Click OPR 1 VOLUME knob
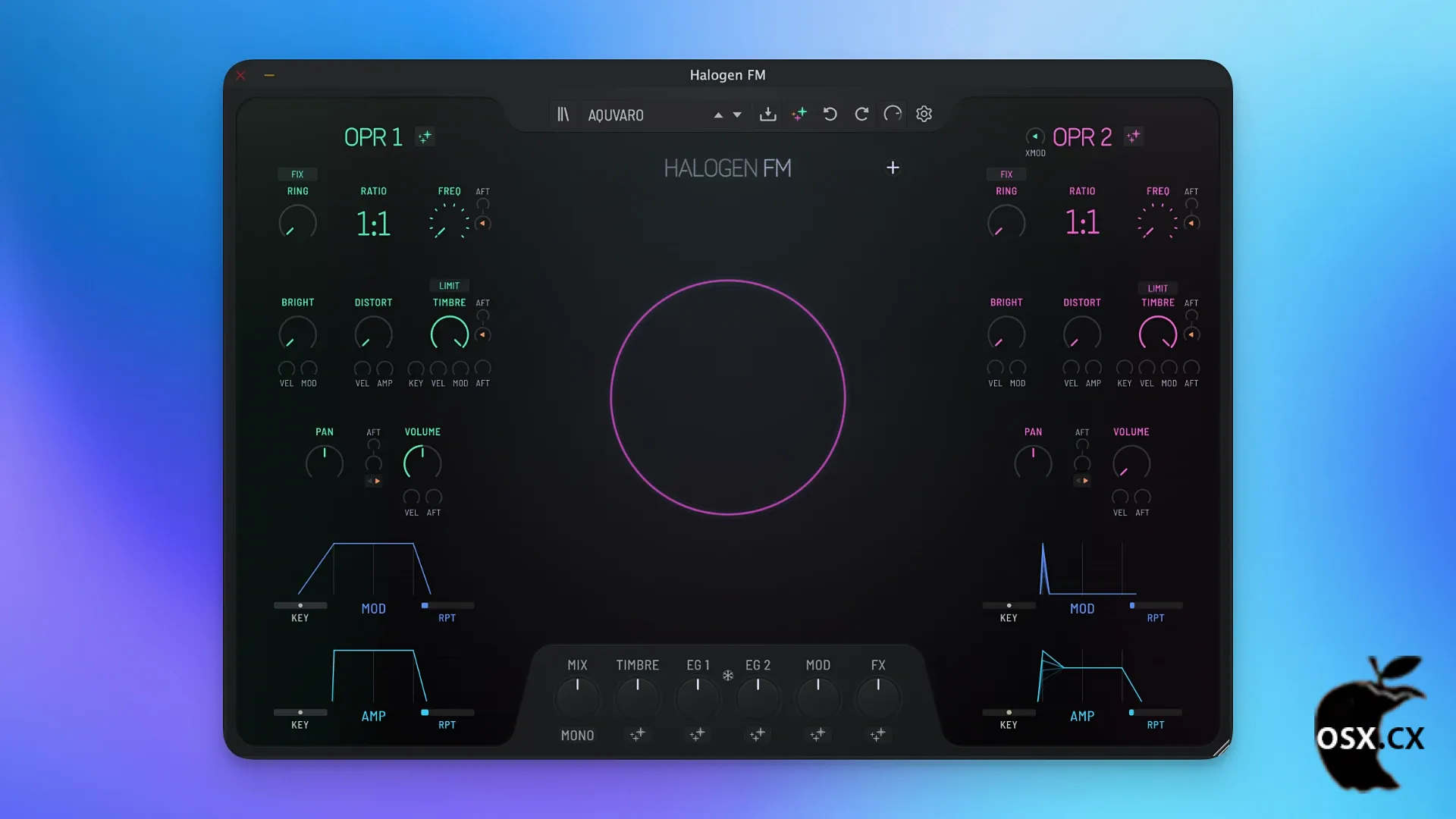 coord(422,463)
